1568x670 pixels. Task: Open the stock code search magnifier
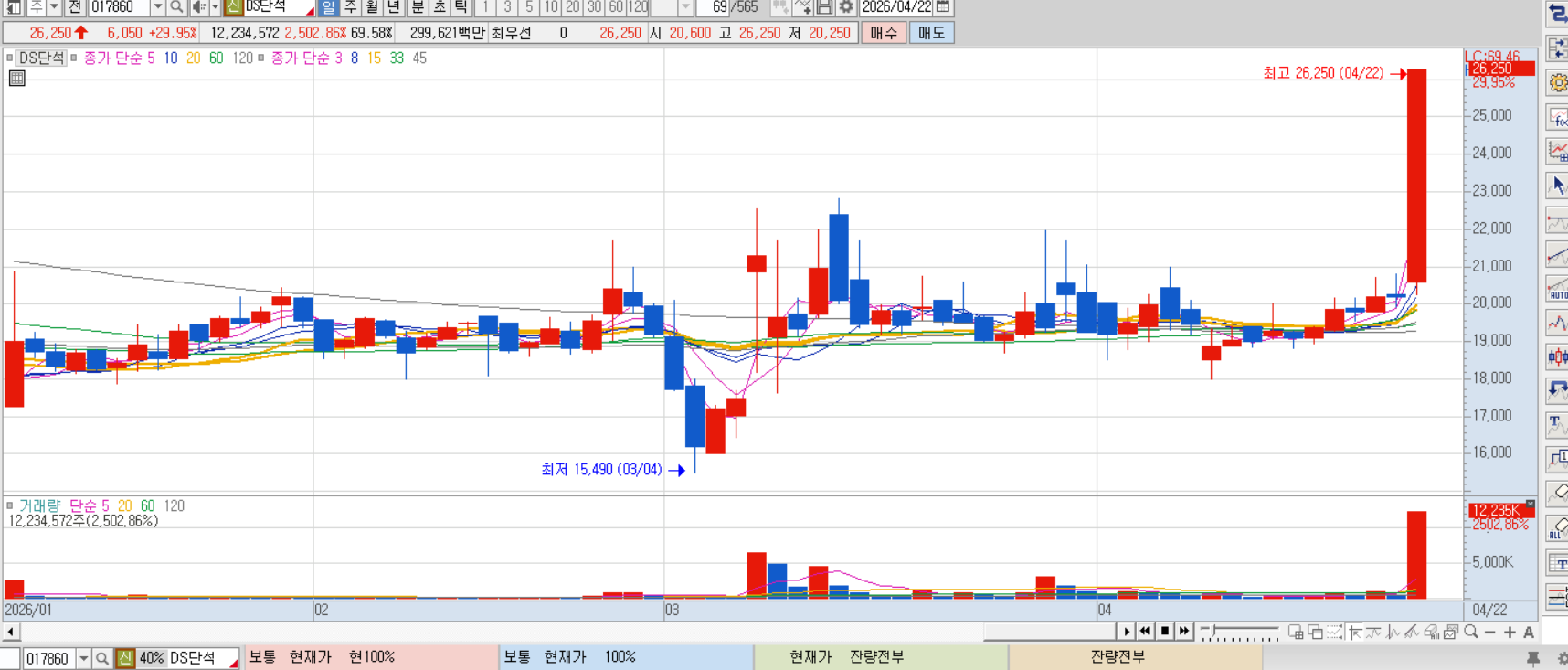176,7
